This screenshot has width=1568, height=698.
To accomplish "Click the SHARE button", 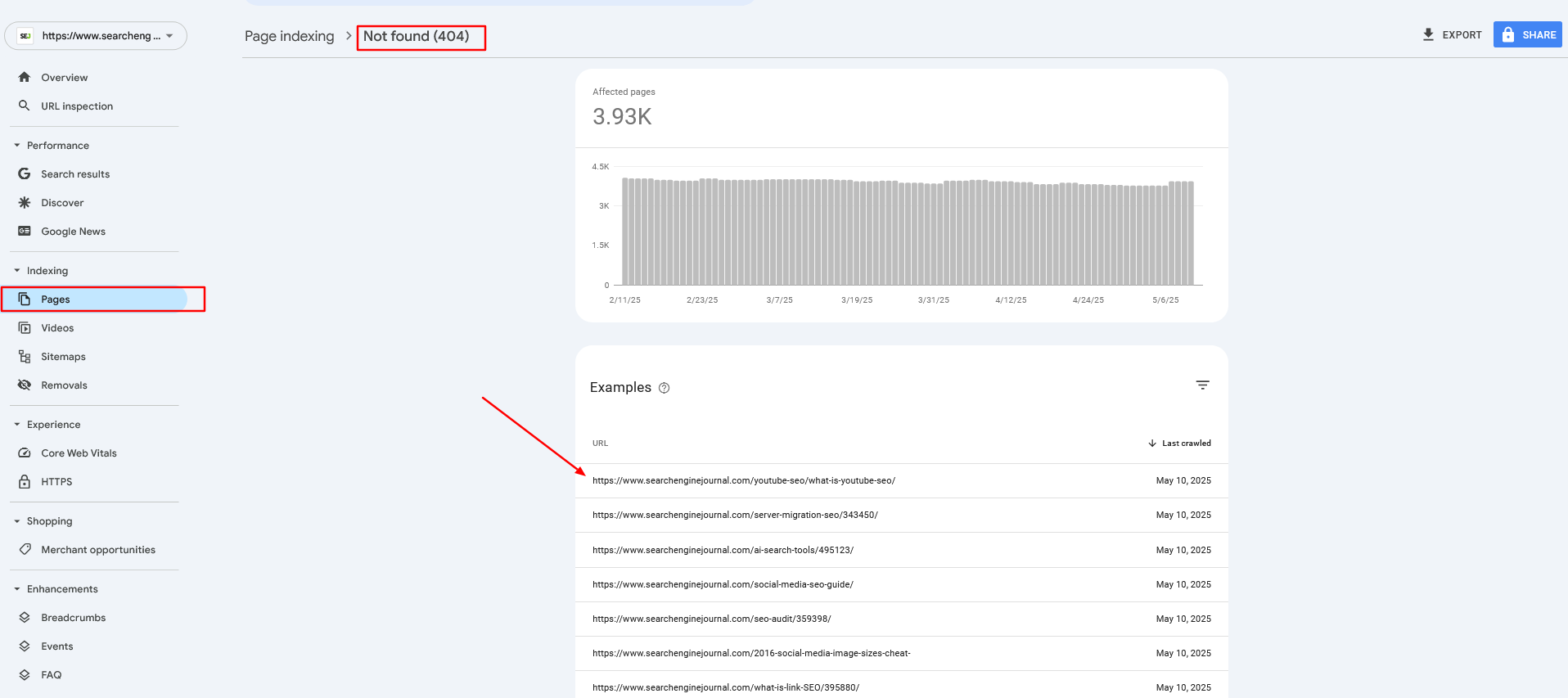I will click(x=1527, y=34).
